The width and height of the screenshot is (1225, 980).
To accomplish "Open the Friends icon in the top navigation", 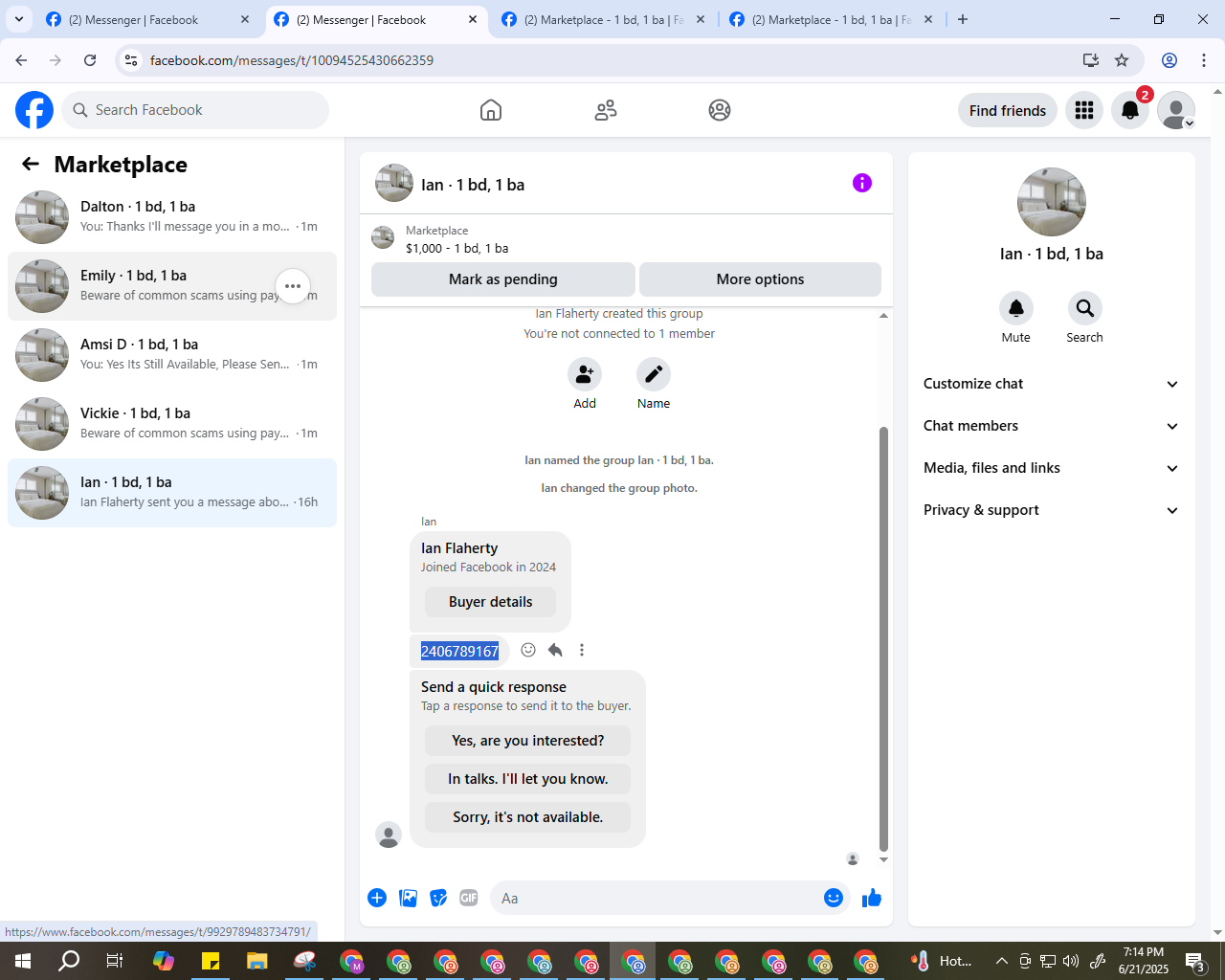I will point(606,110).
